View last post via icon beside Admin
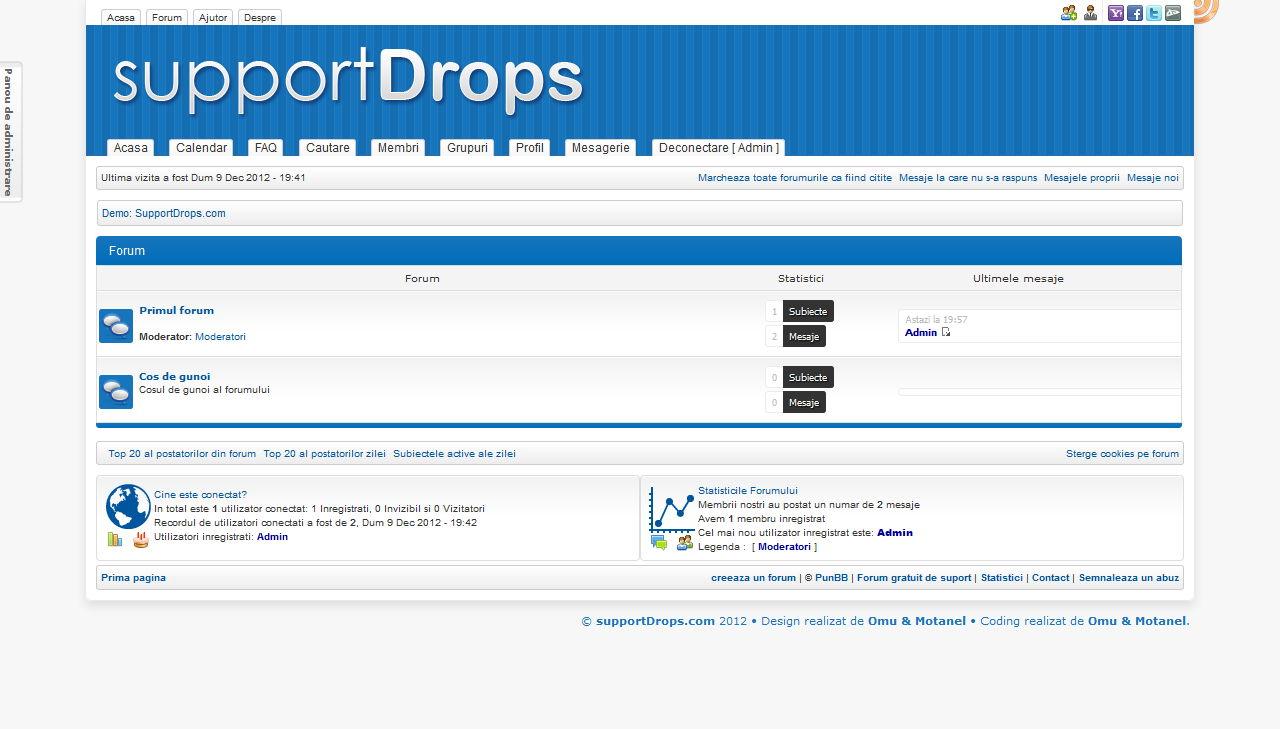 pyautogui.click(x=946, y=332)
